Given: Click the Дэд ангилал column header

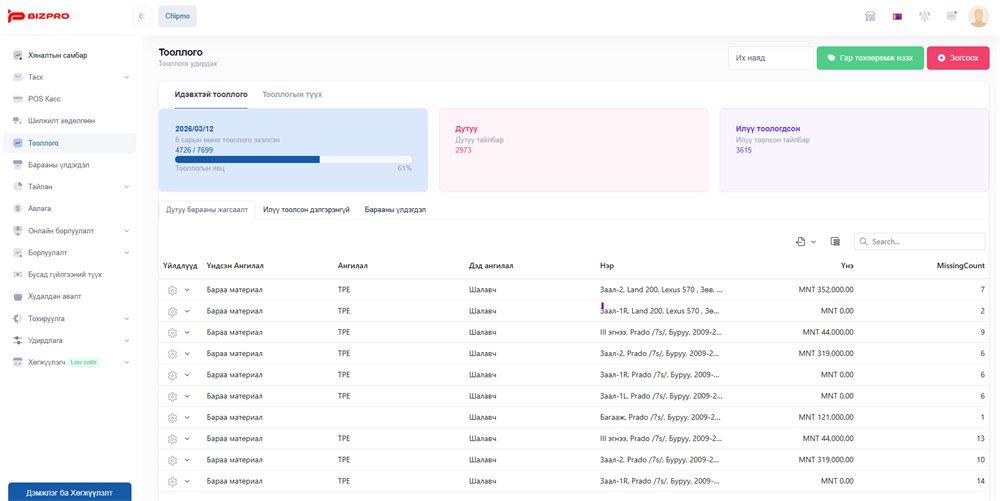Looking at the screenshot, I should [x=491, y=266].
